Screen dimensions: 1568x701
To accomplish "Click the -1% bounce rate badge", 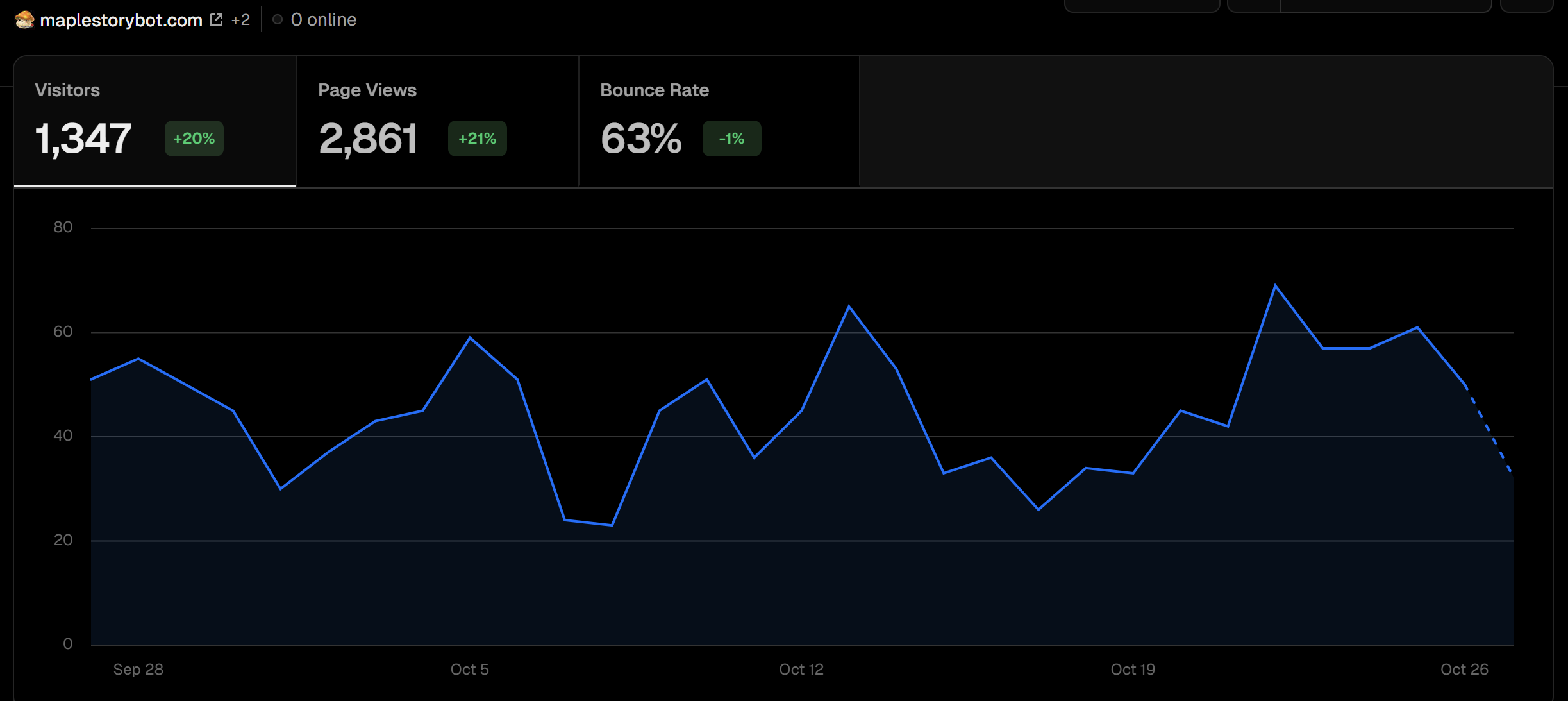I will [731, 139].
